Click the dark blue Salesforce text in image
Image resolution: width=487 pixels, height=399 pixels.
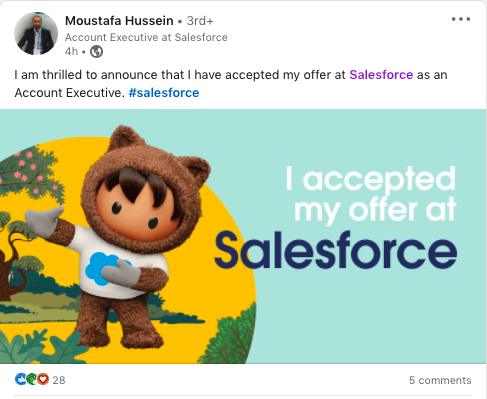[335, 250]
